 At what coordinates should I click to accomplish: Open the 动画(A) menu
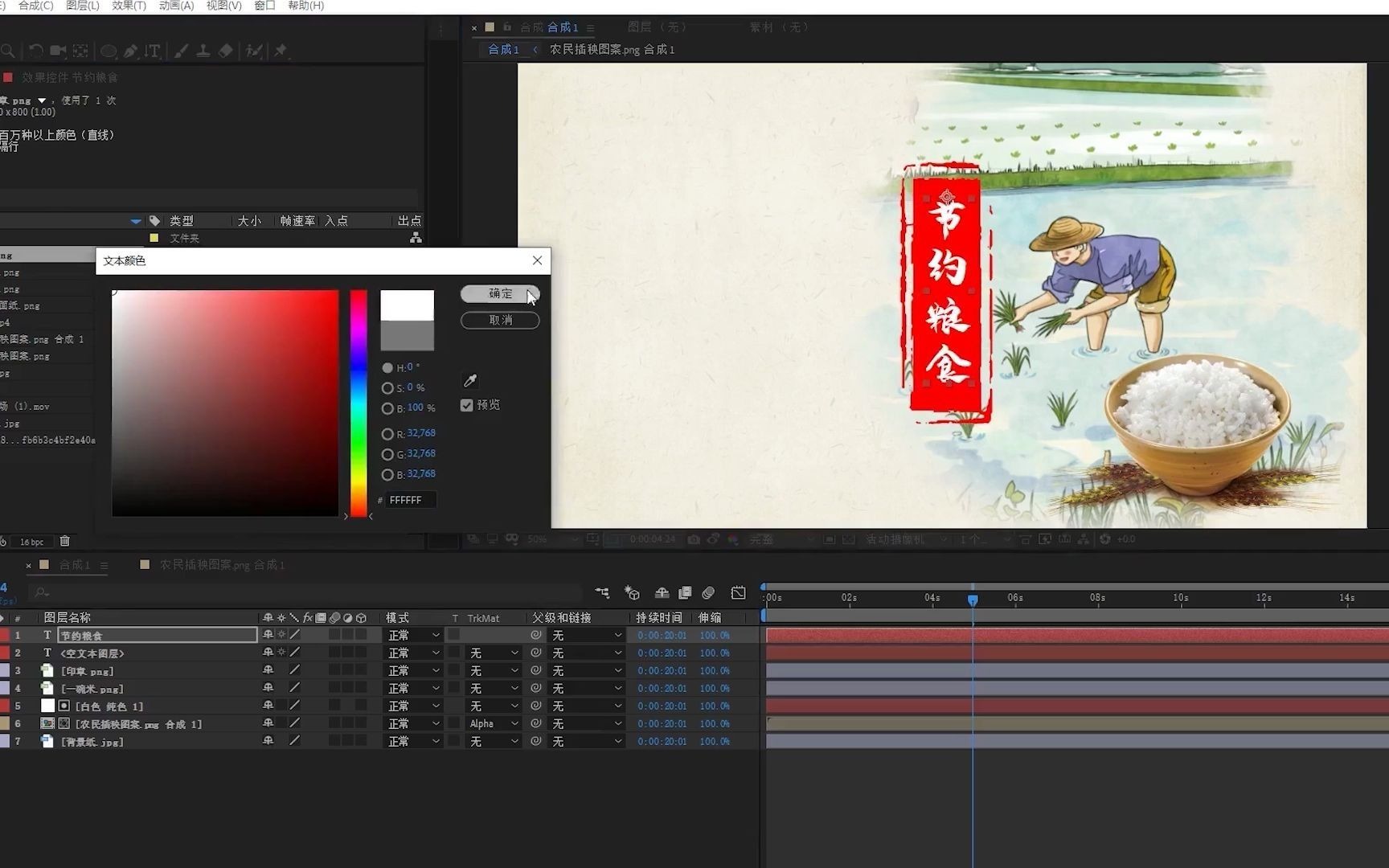(x=176, y=6)
